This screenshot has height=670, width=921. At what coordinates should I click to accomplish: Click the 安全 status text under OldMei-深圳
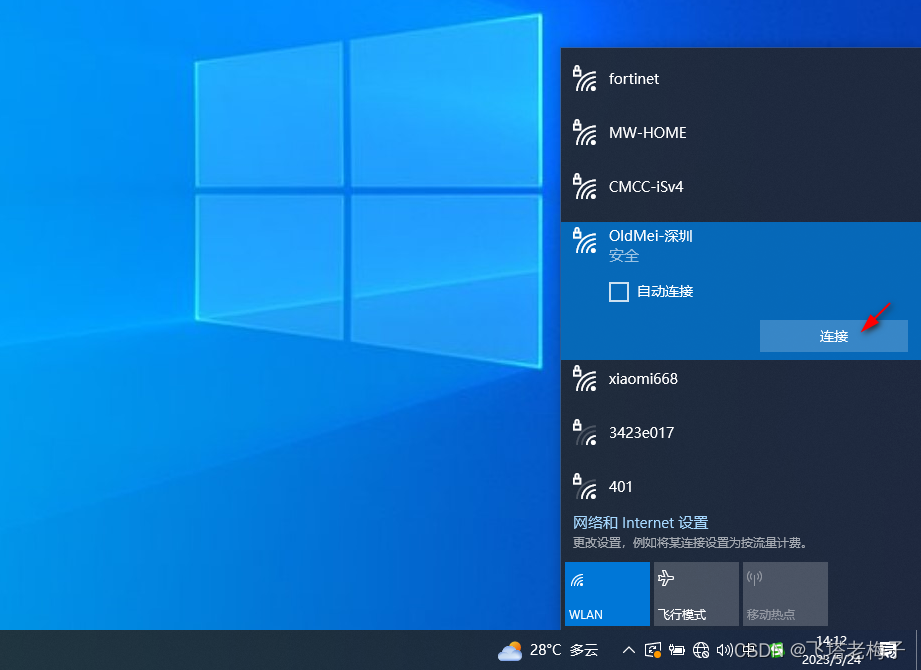(x=624, y=255)
